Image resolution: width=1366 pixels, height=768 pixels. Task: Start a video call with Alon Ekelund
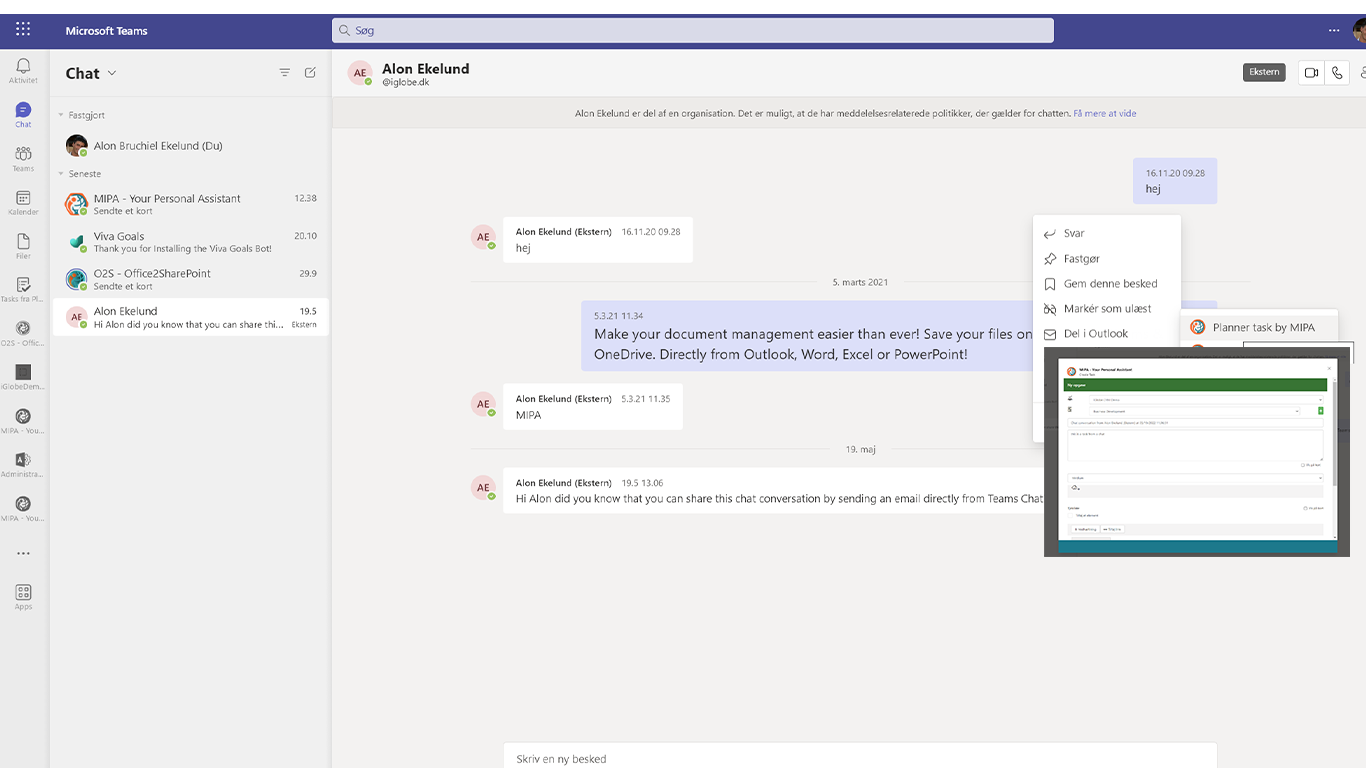(x=1311, y=72)
